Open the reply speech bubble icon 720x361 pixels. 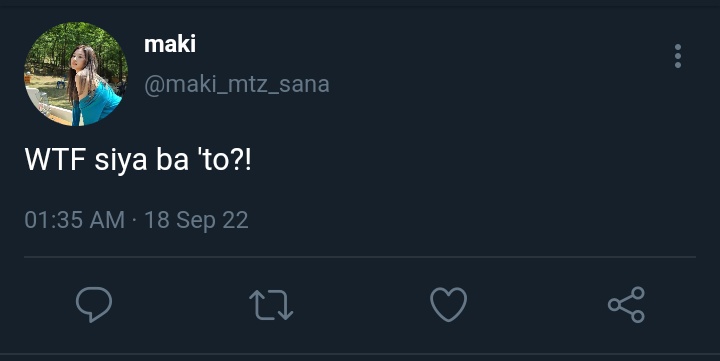point(94,304)
